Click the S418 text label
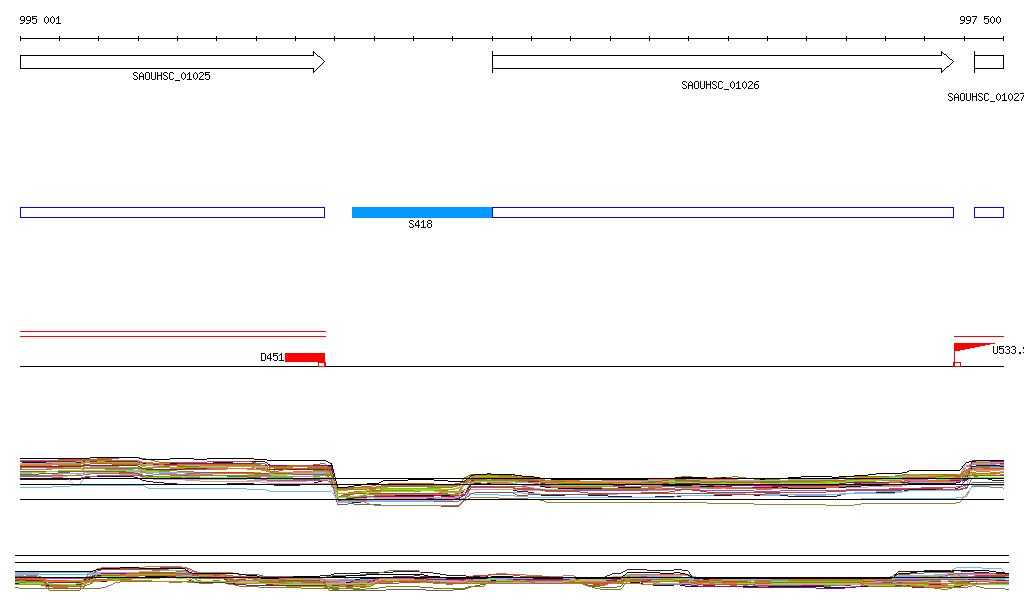 (420, 225)
